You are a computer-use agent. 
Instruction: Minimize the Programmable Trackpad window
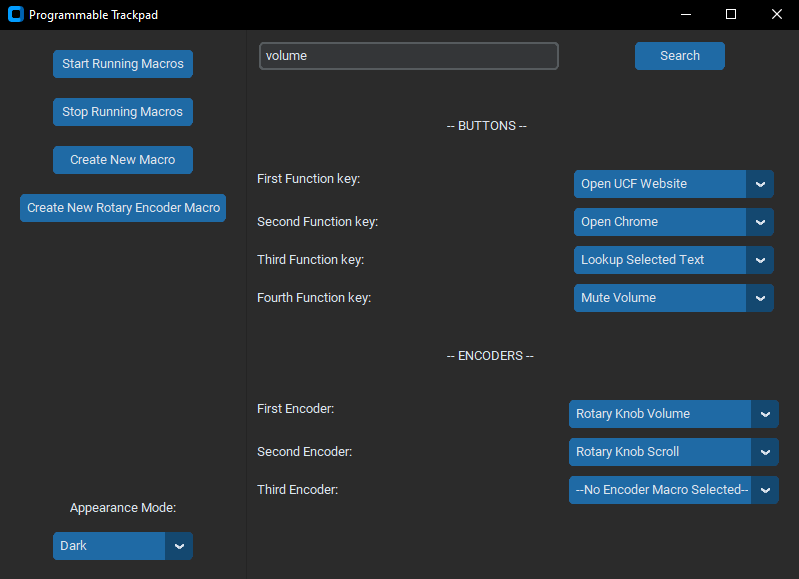point(685,15)
